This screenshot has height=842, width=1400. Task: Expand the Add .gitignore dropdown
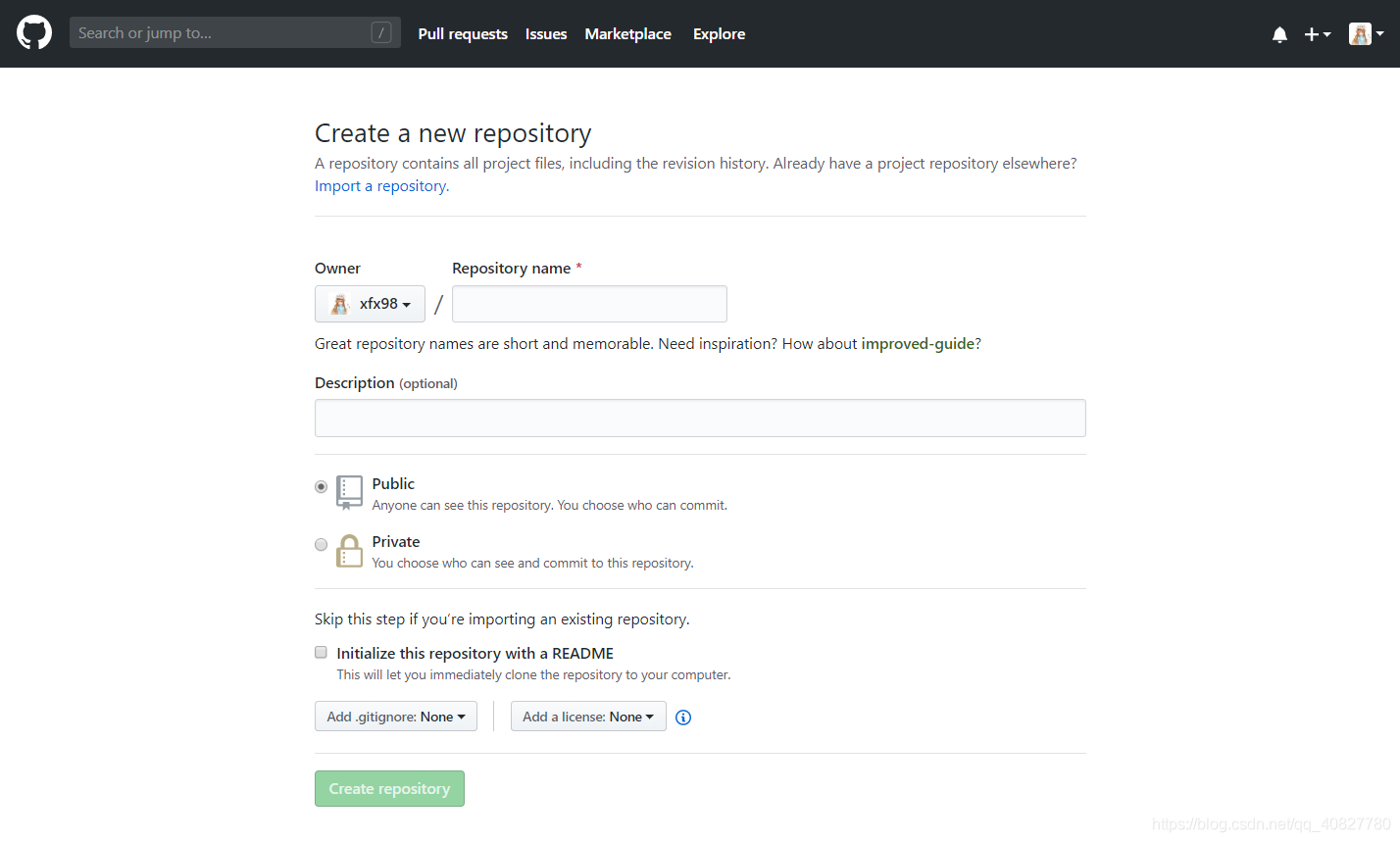[396, 717]
